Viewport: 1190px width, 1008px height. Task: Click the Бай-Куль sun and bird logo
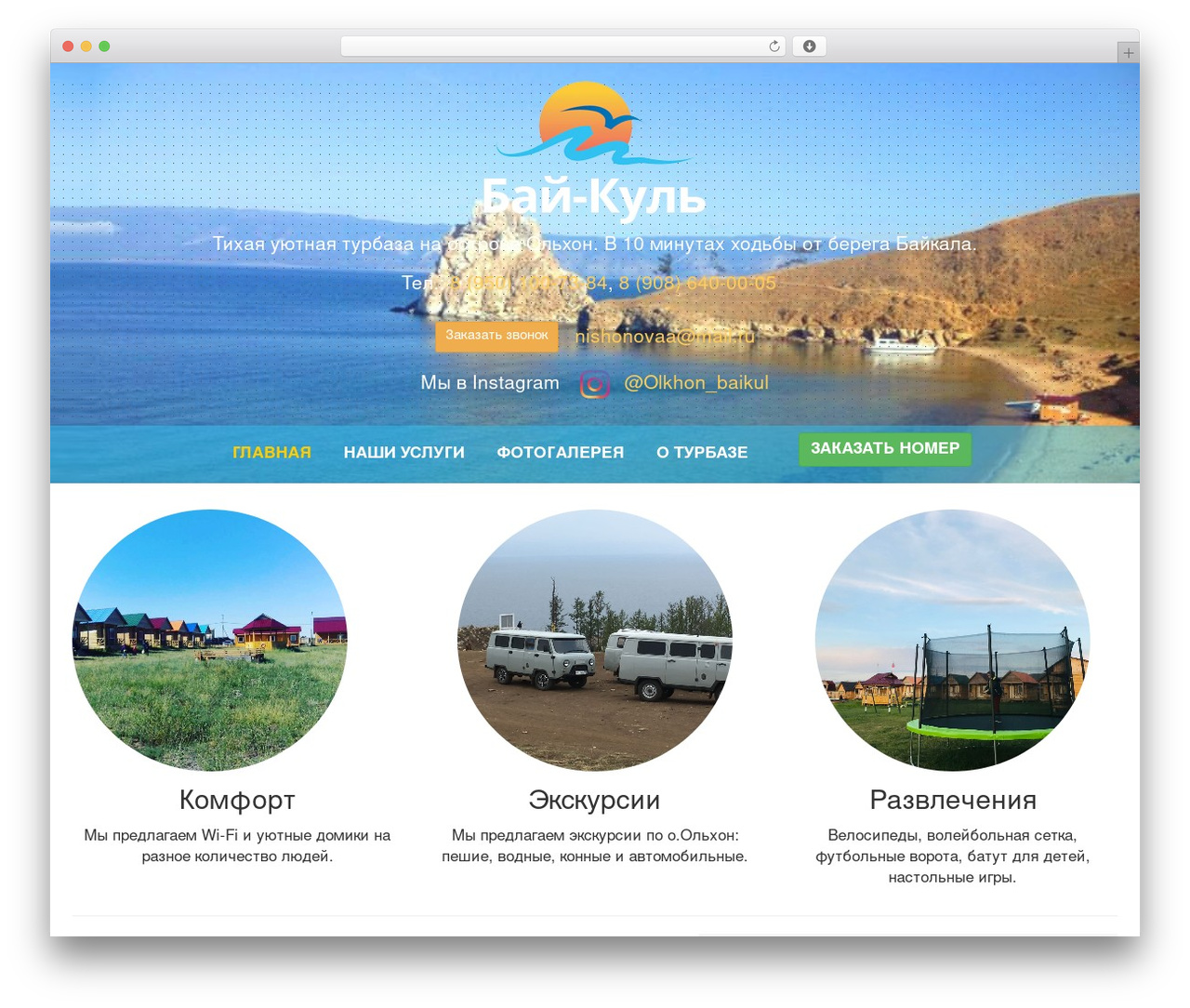pyautogui.click(x=594, y=123)
